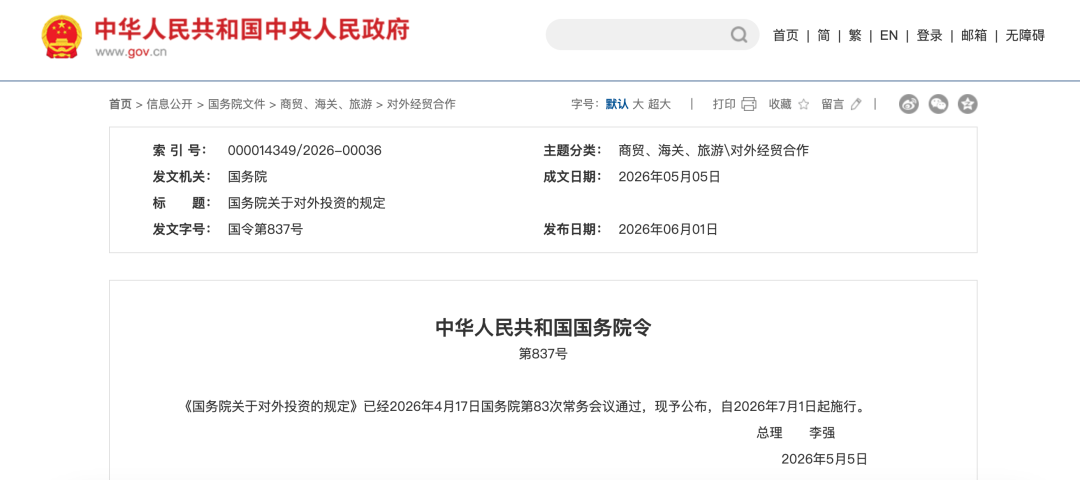Viewport: 1080px width, 480px height.
Task: Click the 留言 comment link
Action: pyautogui.click(x=833, y=105)
